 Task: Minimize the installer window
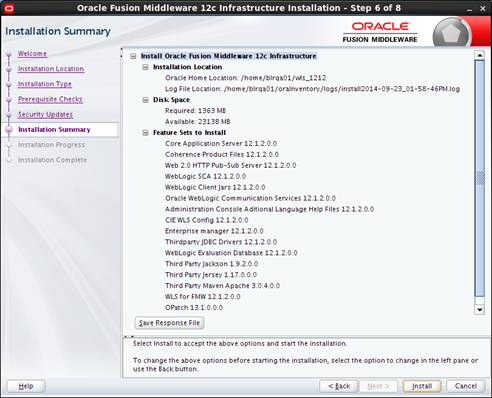click(x=470, y=9)
